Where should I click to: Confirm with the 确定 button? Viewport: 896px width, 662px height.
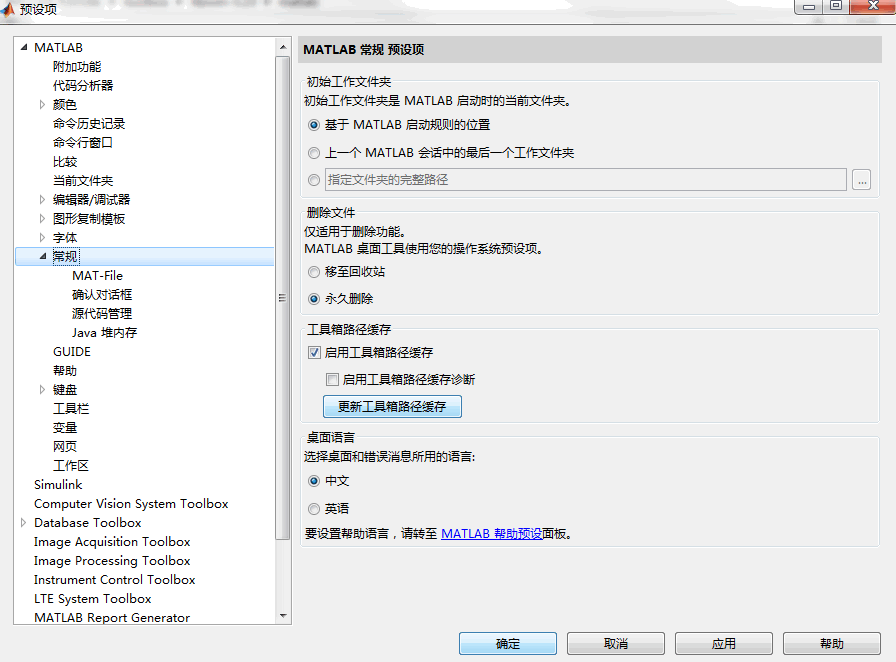point(507,644)
